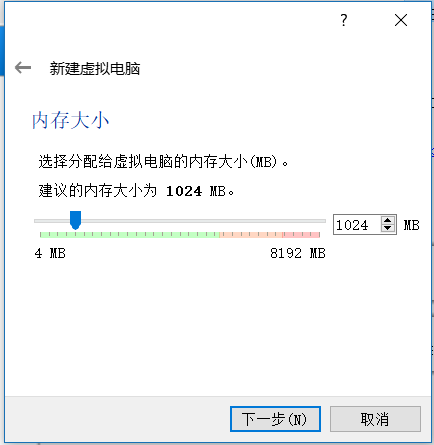Click the 8192 MB maximum label
The height and width of the screenshot is (445, 434).
[298, 253]
